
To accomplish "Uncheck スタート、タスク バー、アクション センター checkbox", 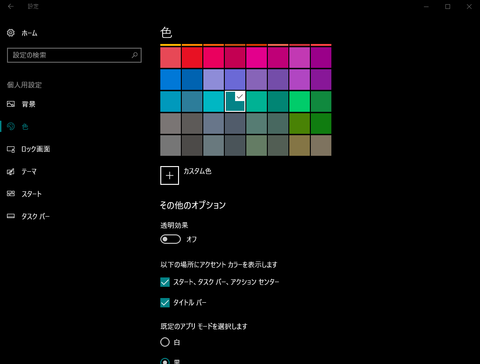I will [x=165, y=282].
